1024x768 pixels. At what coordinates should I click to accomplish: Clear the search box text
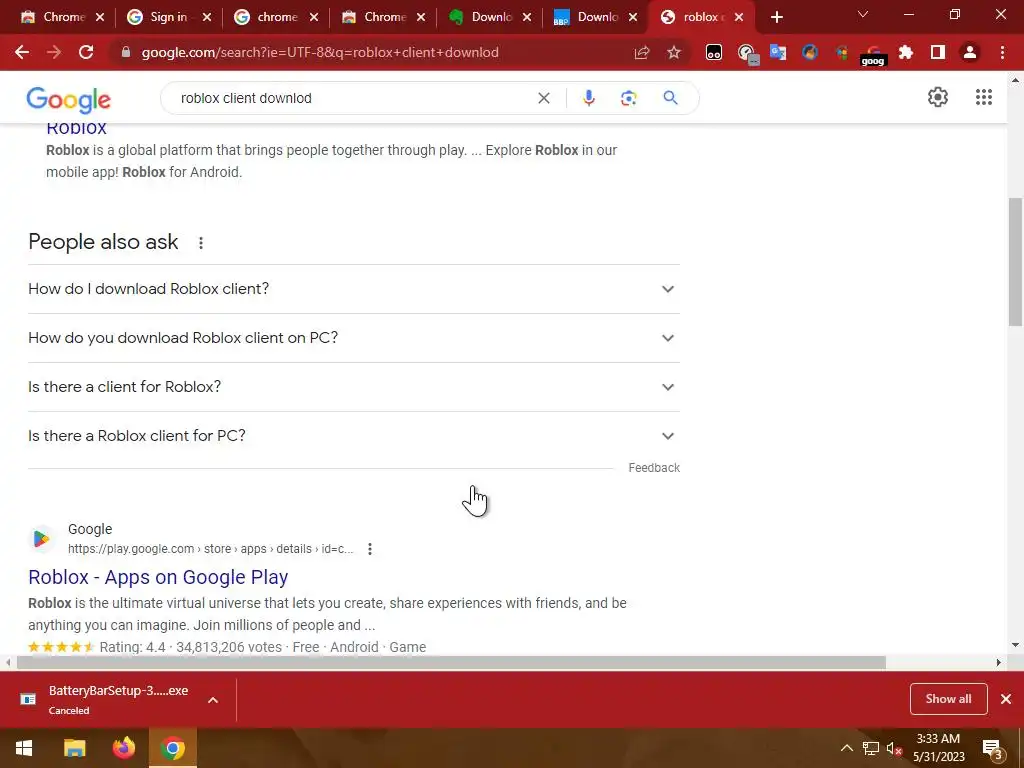(x=543, y=98)
